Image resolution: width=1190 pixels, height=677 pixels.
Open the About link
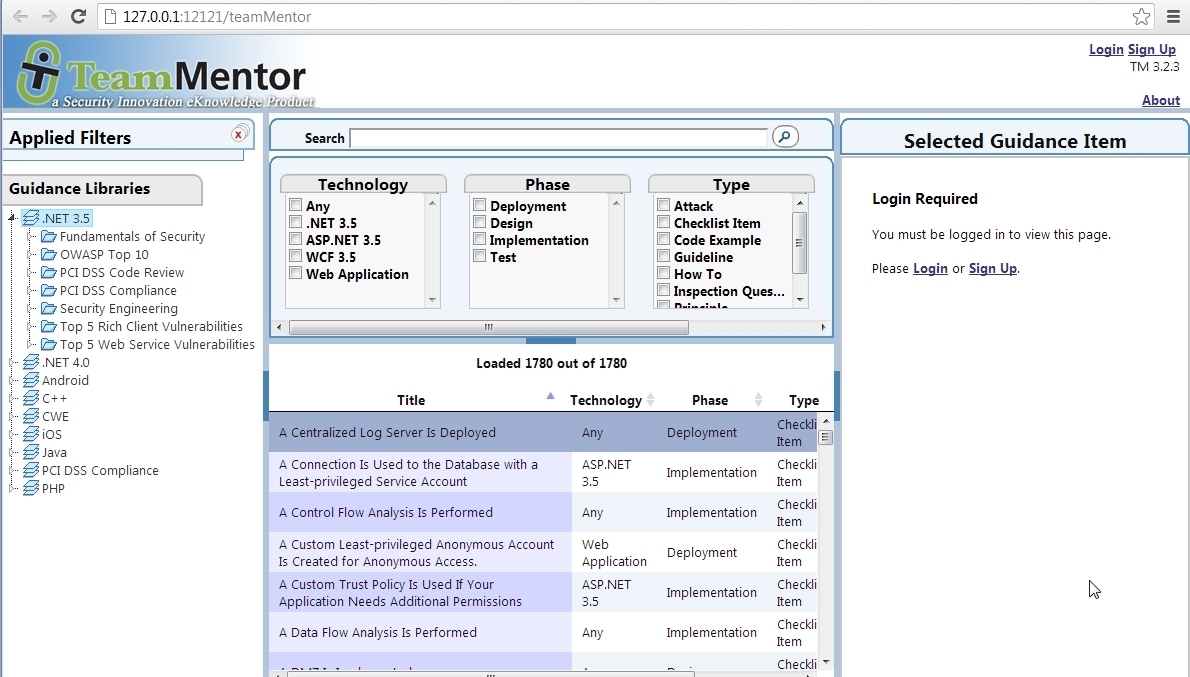[1160, 100]
